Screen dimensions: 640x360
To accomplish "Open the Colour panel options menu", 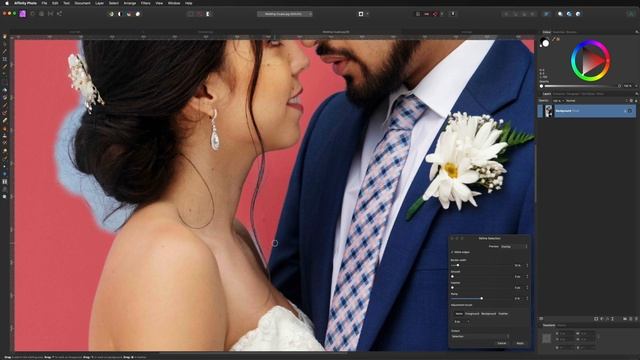I will point(636,32).
